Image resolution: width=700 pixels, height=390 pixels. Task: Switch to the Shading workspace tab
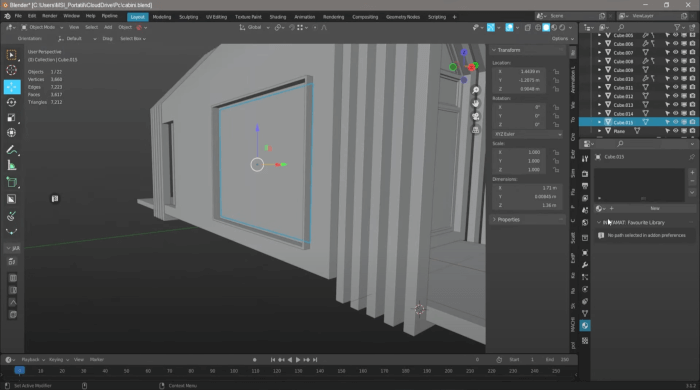point(278,17)
